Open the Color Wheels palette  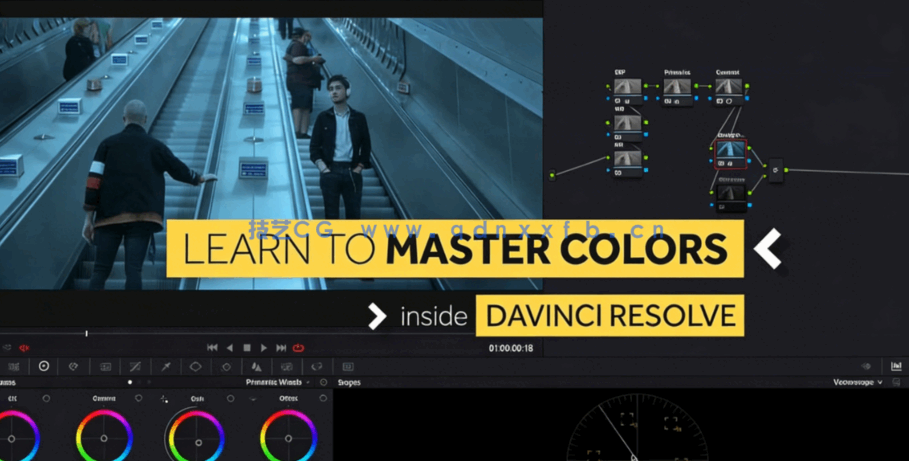tap(43, 366)
